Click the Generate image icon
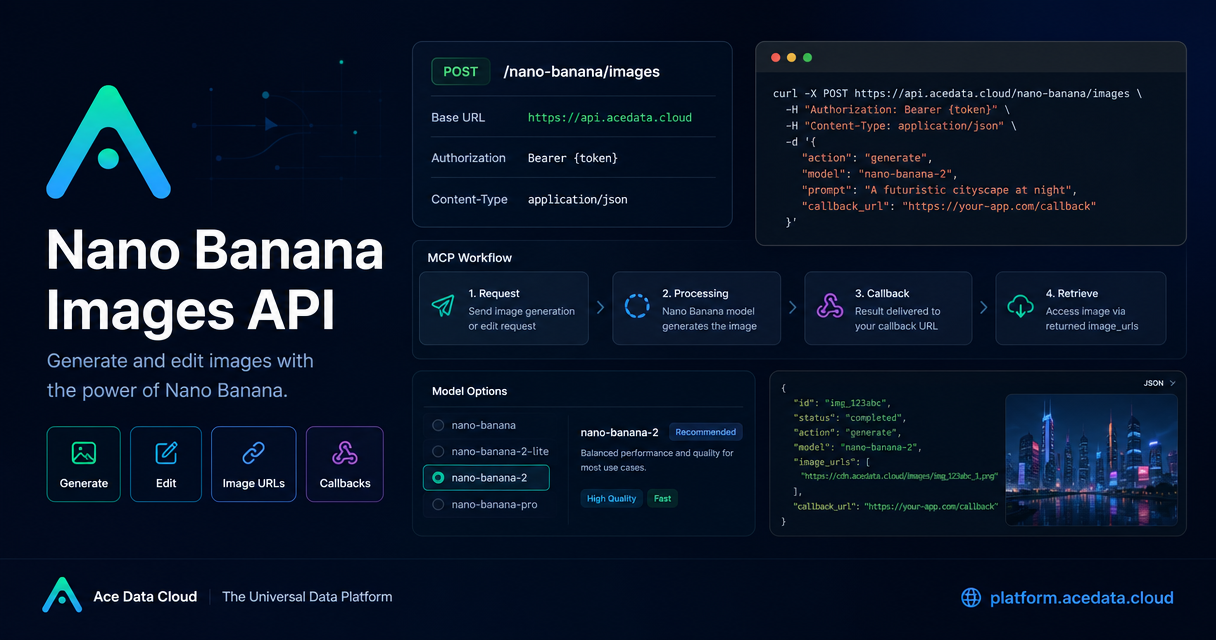This screenshot has height=640, width=1216. pos(84,453)
